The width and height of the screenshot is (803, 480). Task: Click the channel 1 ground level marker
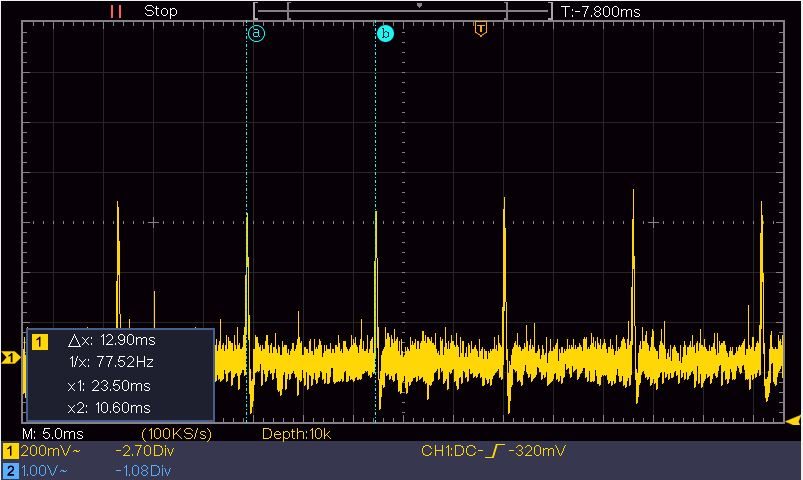click(x=10, y=358)
